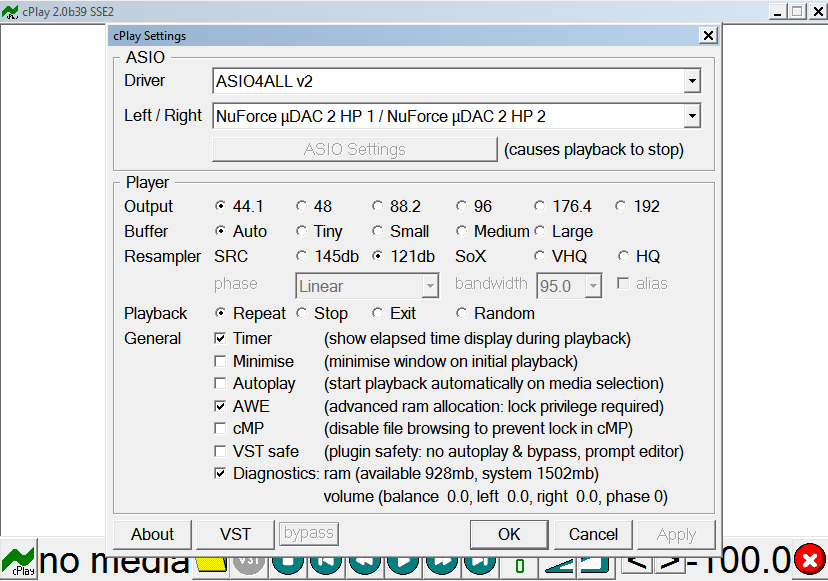Click the cPlay logo icon in bottom bar
Viewport: 828px width, 581px height.
[x=19, y=560]
